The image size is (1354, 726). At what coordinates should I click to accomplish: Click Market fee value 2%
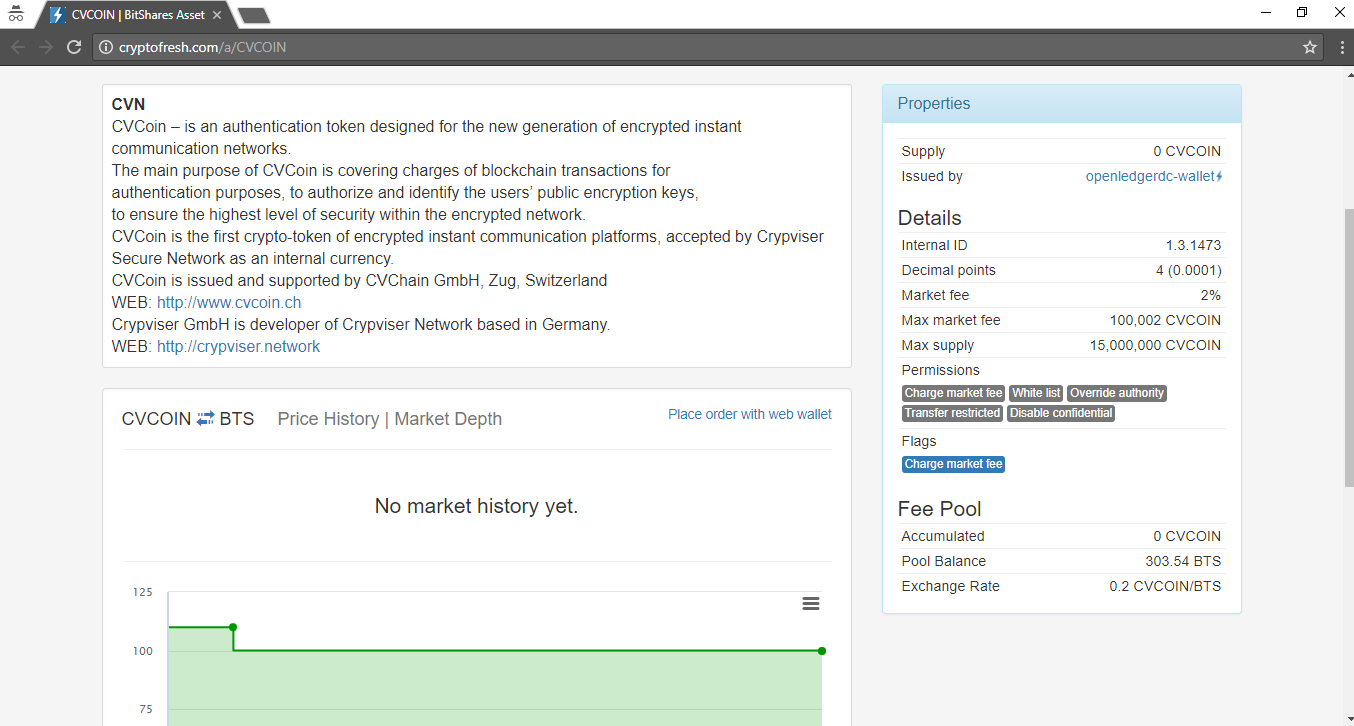click(x=1211, y=295)
